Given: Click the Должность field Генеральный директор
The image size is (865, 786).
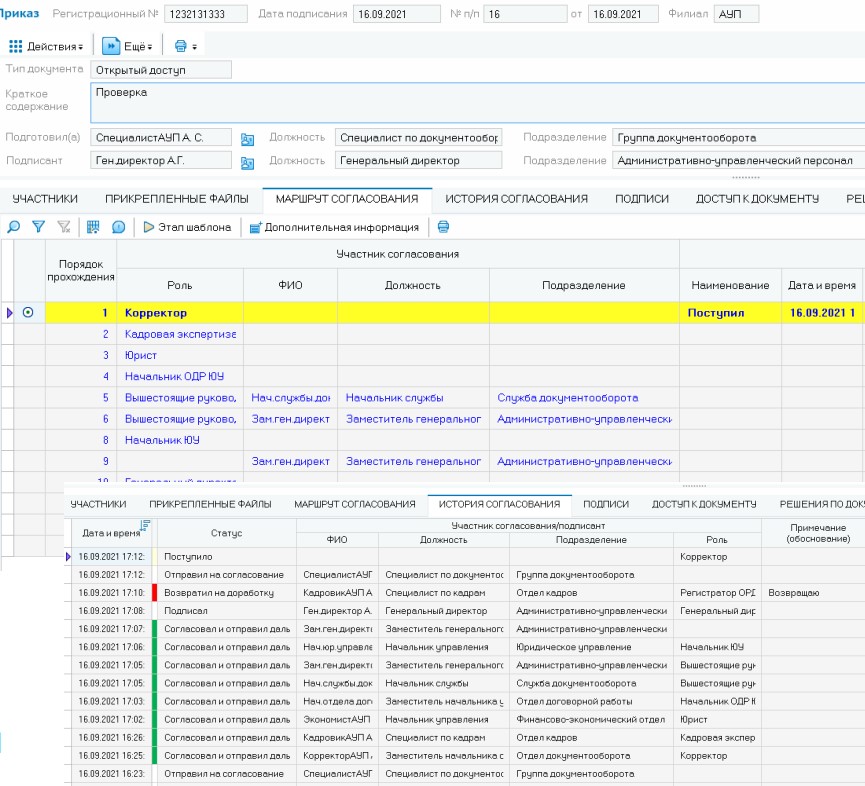Looking at the screenshot, I should point(418,161).
